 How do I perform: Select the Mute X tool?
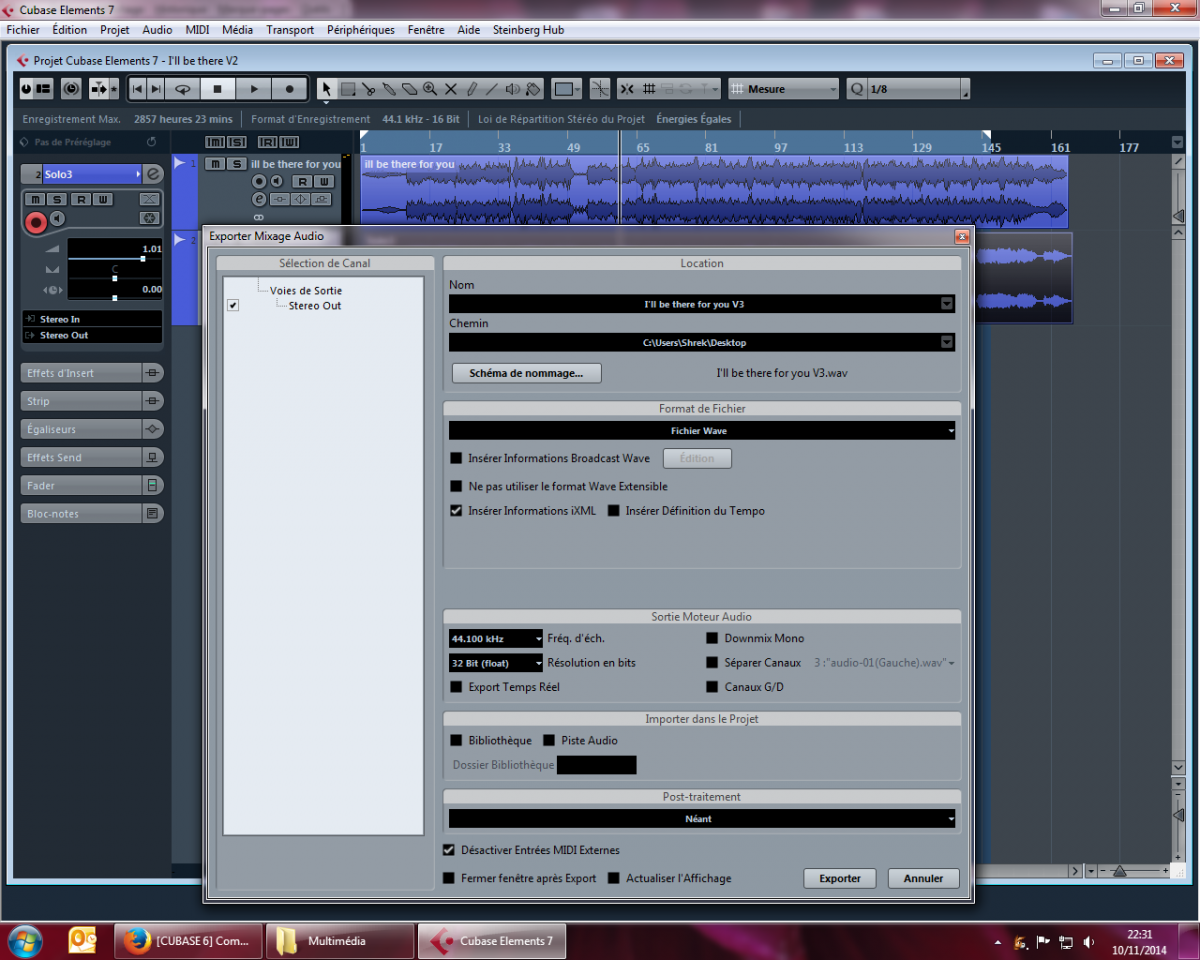pos(450,89)
